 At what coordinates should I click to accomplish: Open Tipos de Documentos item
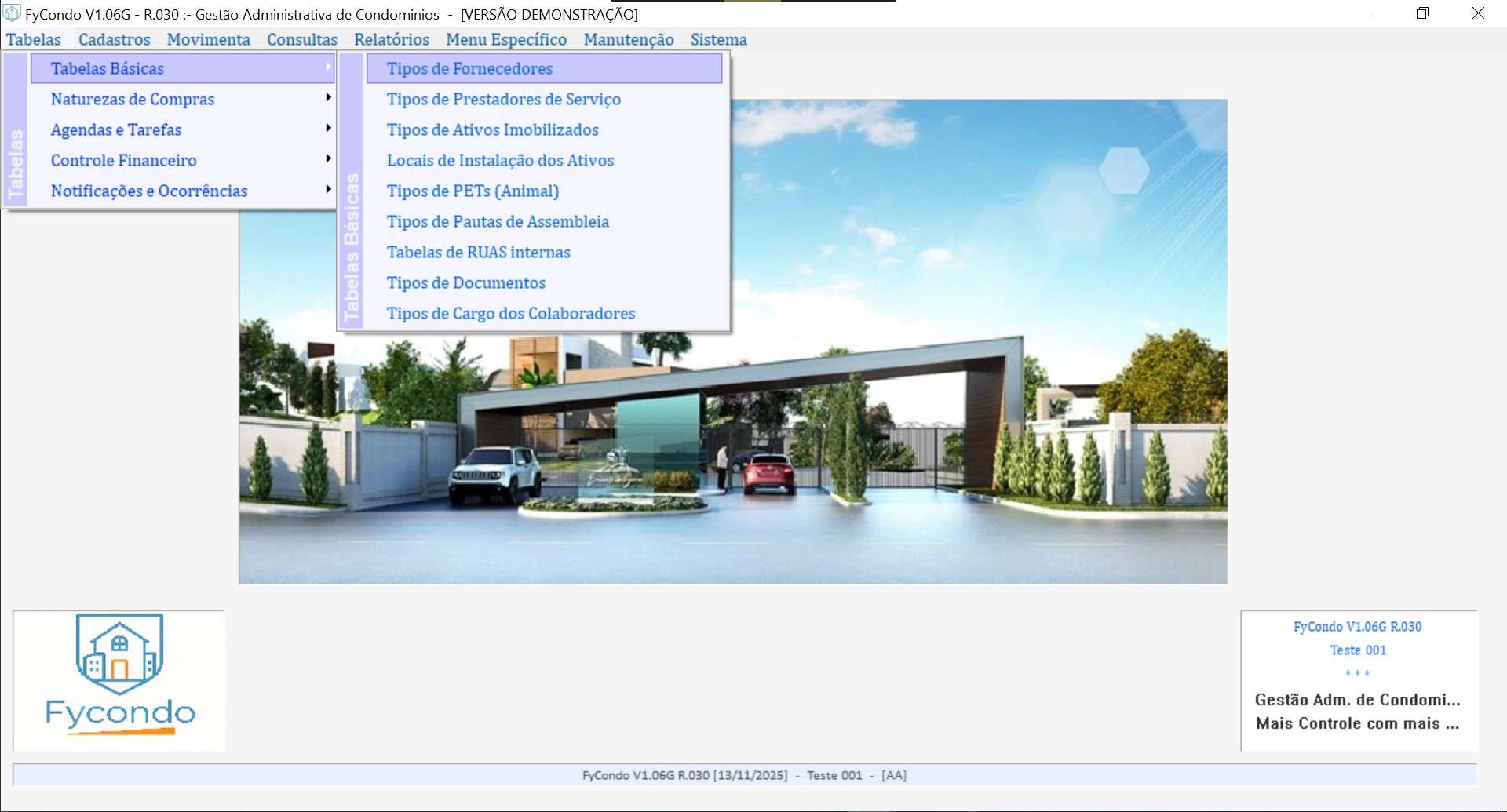click(x=465, y=283)
